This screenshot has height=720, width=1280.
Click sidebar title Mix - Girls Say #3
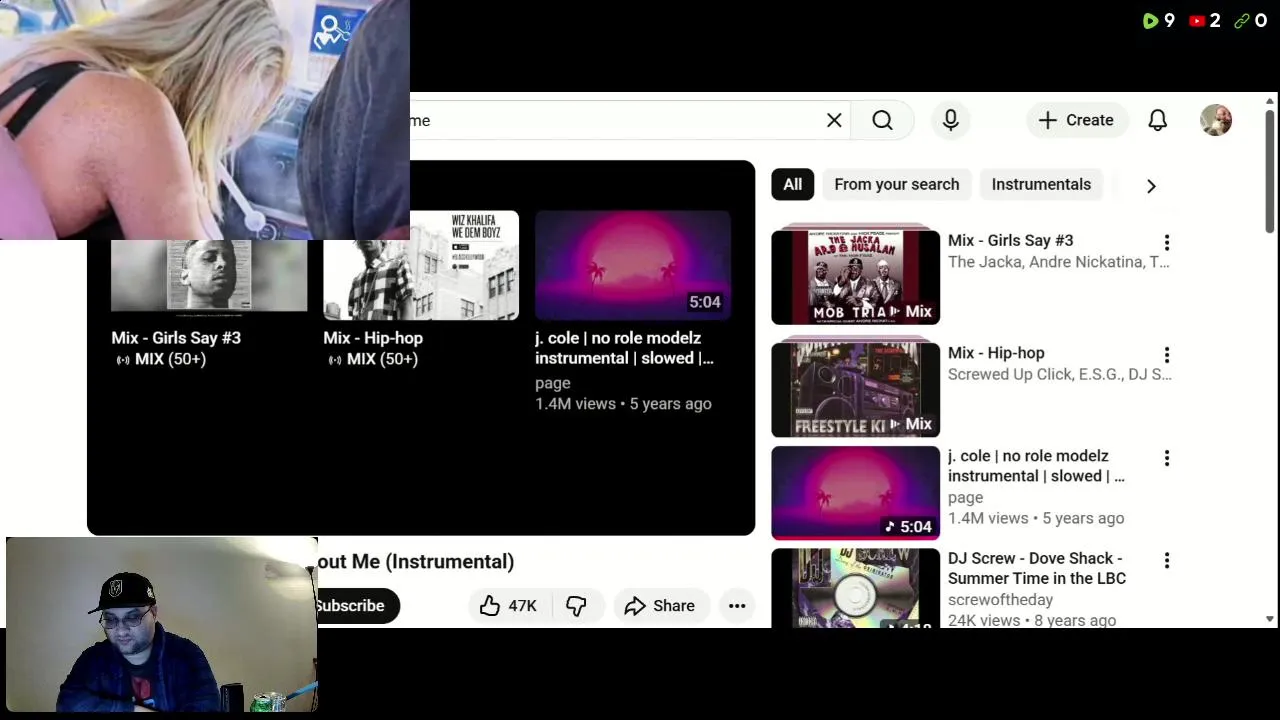click(1010, 240)
